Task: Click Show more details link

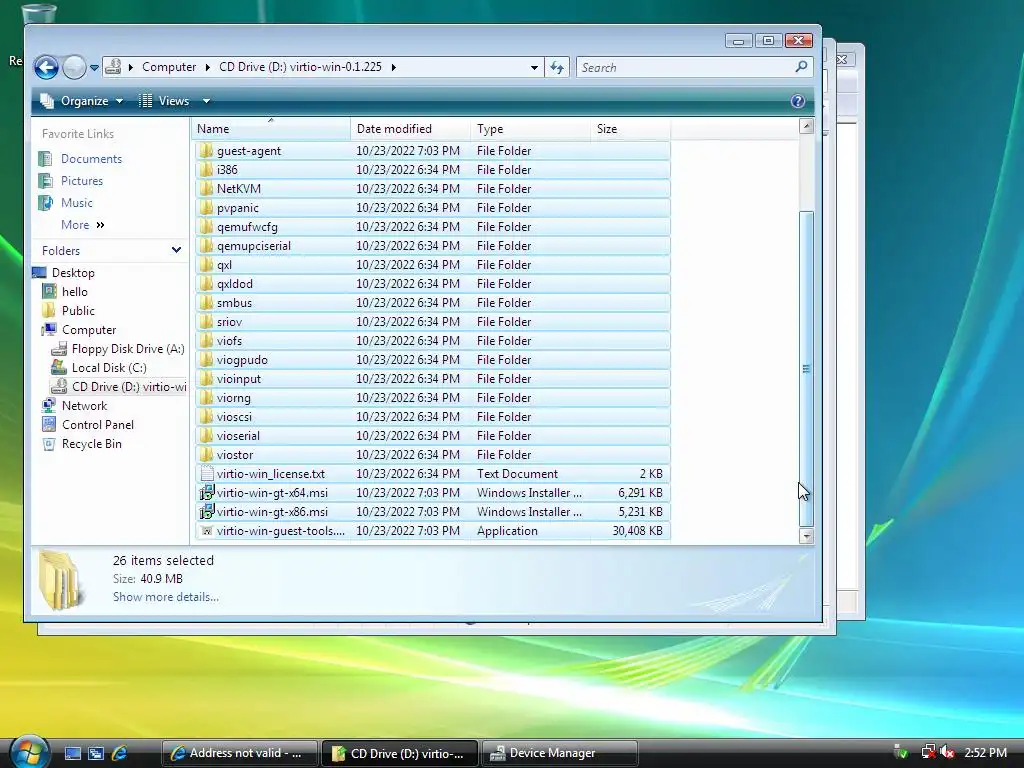Action: click(166, 597)
